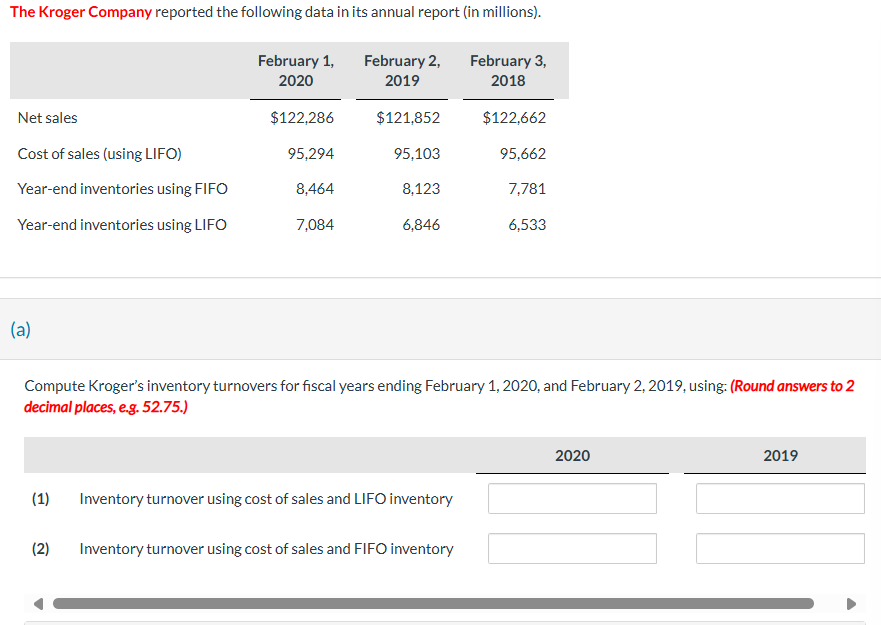Click the $122,286 net sales value
This screenshot has height=625, width=881.
307,117
